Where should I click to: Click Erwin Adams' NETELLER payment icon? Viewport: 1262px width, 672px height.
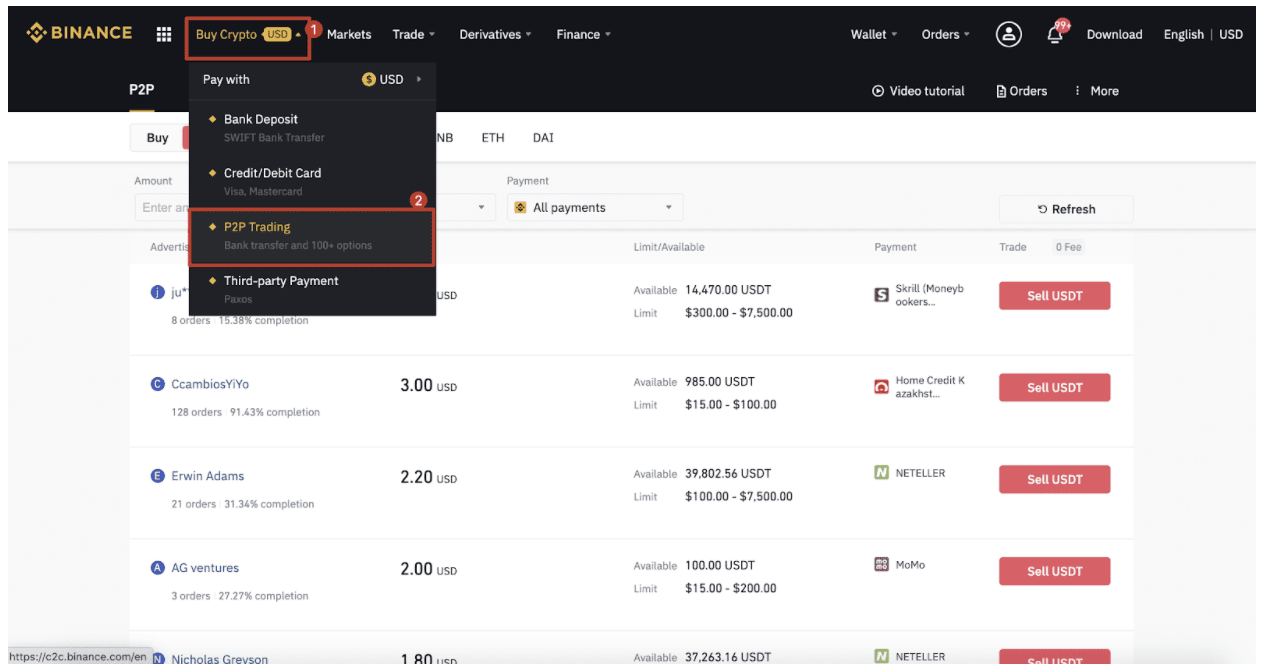pos(882,473)
